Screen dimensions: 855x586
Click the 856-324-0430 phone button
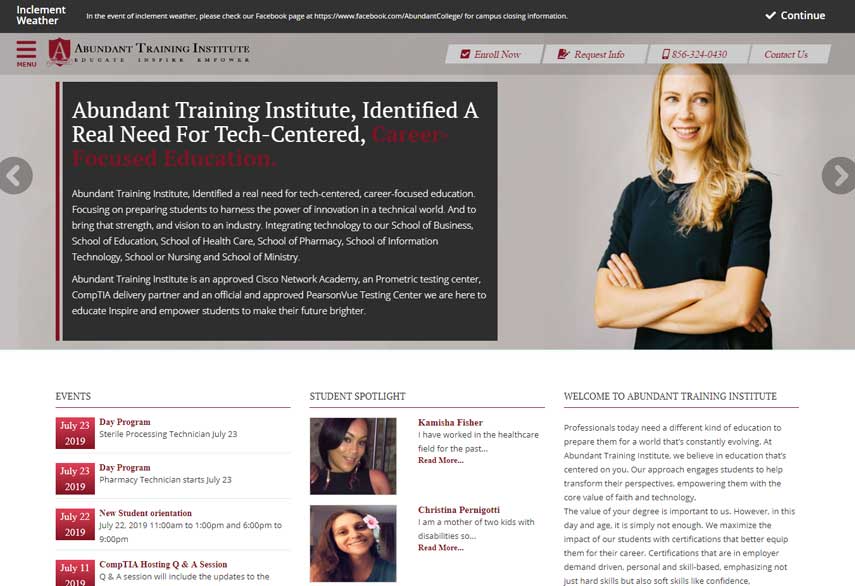[x=697, y=54]
